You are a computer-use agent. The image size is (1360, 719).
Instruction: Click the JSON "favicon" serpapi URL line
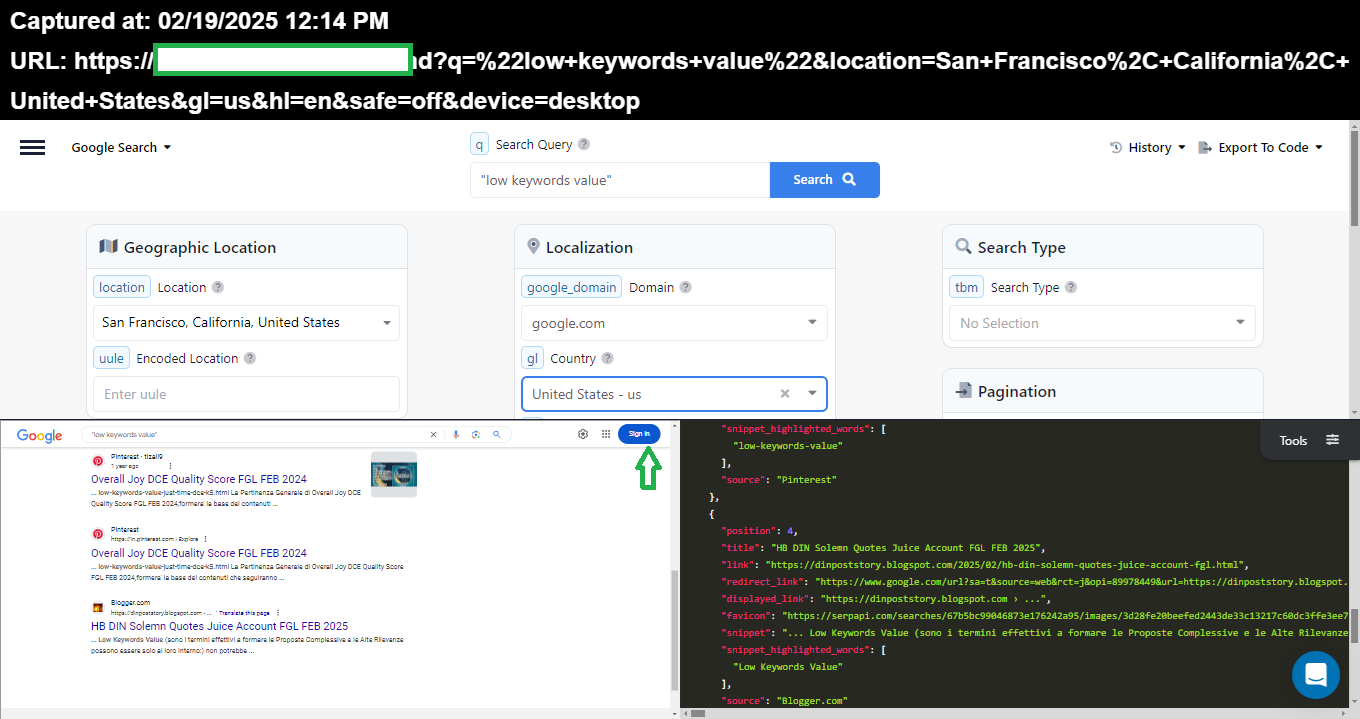1035,615
